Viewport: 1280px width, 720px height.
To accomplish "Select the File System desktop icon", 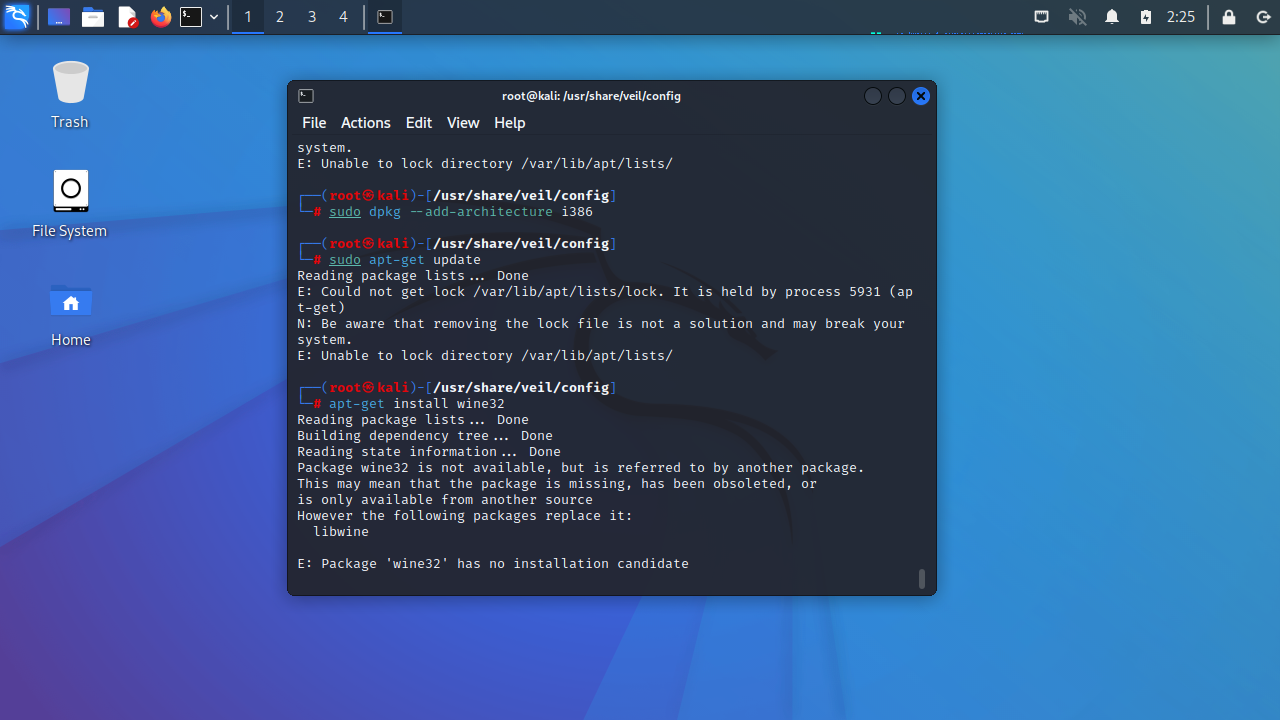I will coord(70,204).
